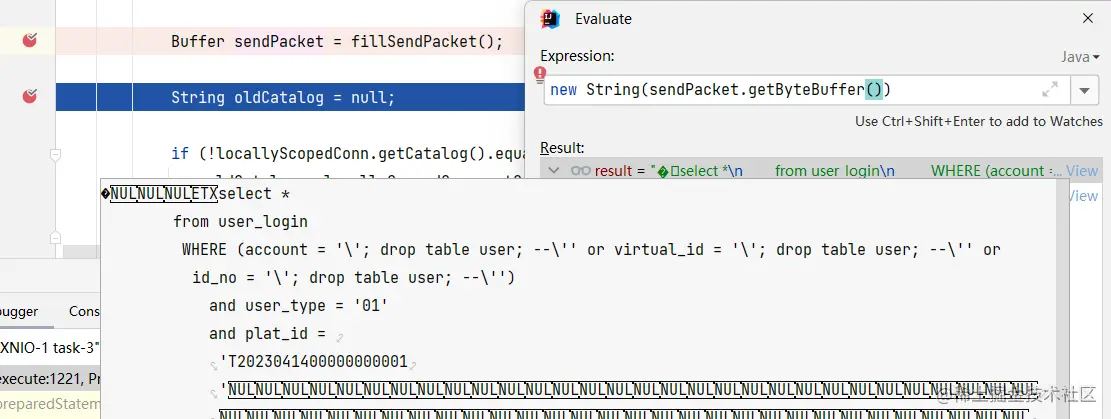Switch to the Debugger tab
This screenshot has width=1111, height=419.
point(19,311)
